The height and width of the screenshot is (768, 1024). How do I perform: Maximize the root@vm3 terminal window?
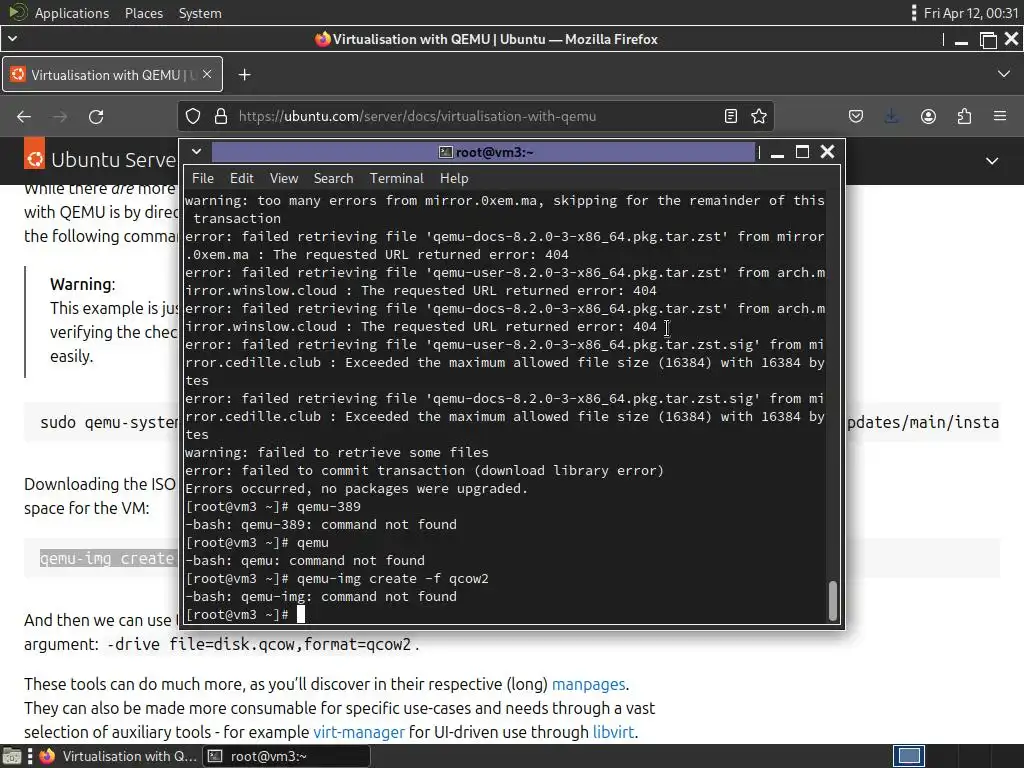pyautogui.click(x=802, y=152)
